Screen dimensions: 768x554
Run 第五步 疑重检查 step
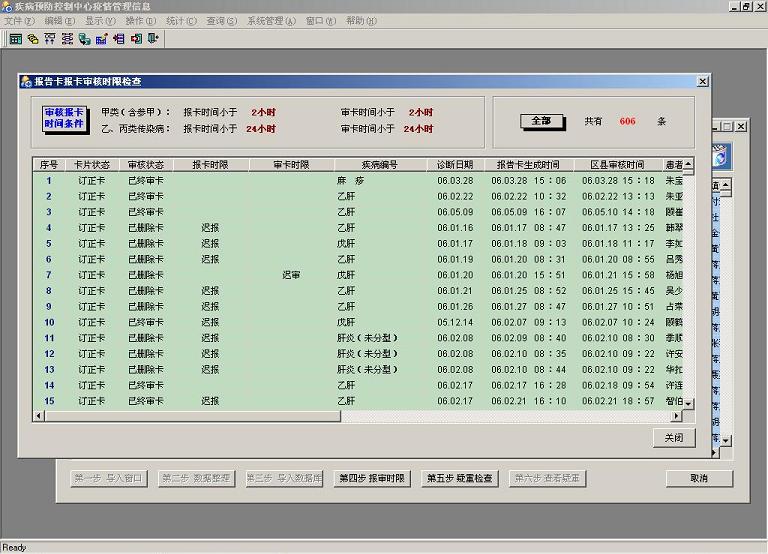click(x=459, y=478)
